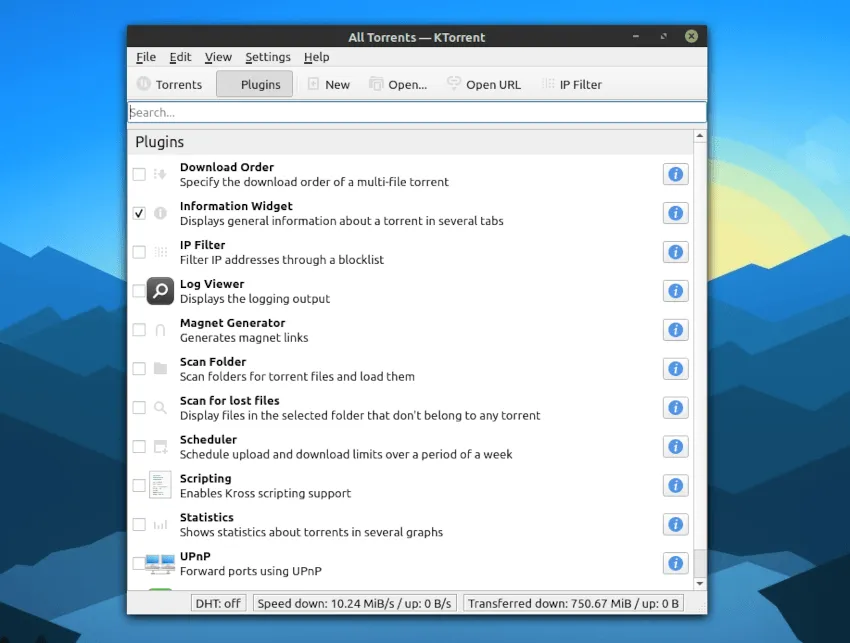The height and width of the screenshot is (643, 850).
Task: Click the New torrent toolbar button
Action: pyautogui.click(x=328, y=85)
